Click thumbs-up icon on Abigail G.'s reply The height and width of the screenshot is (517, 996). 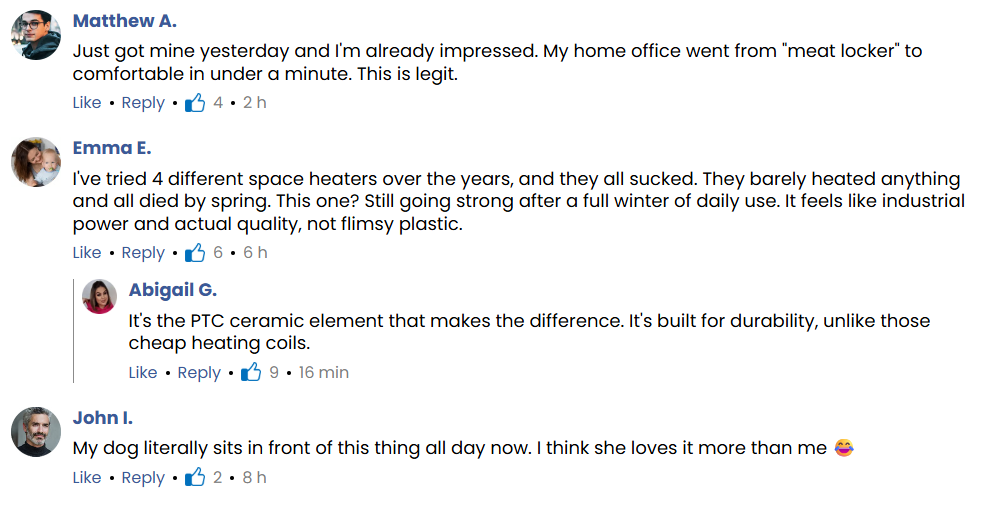[251, 372]
